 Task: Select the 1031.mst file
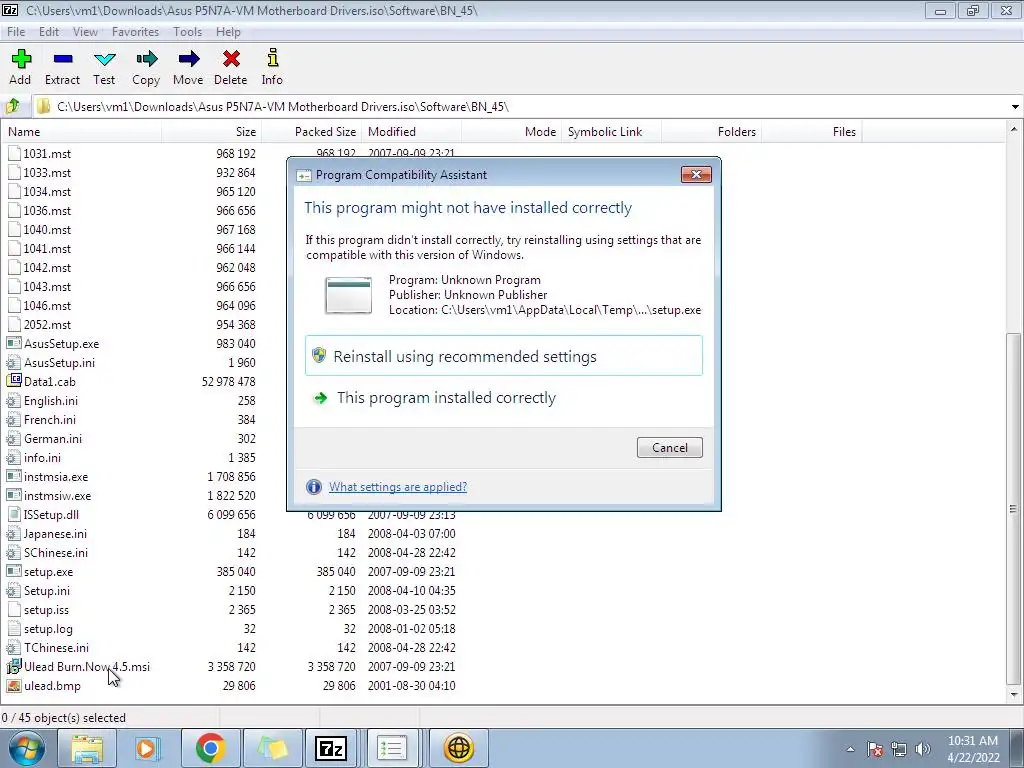47,153
